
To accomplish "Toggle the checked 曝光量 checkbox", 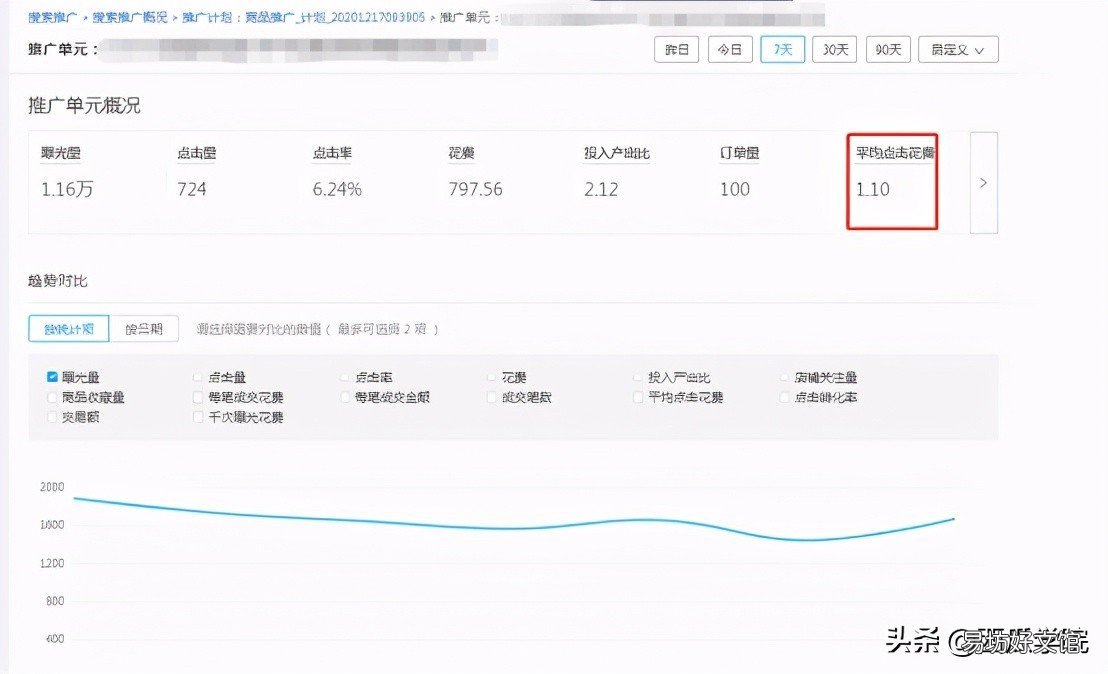I will click(x=52, y=377).
